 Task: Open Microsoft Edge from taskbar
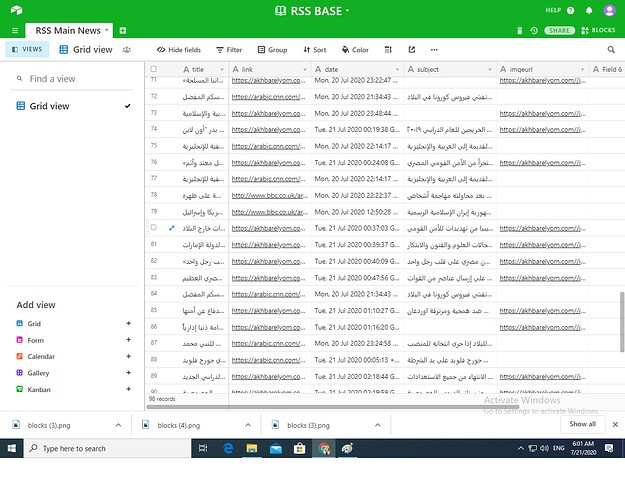tap(228, 449)
